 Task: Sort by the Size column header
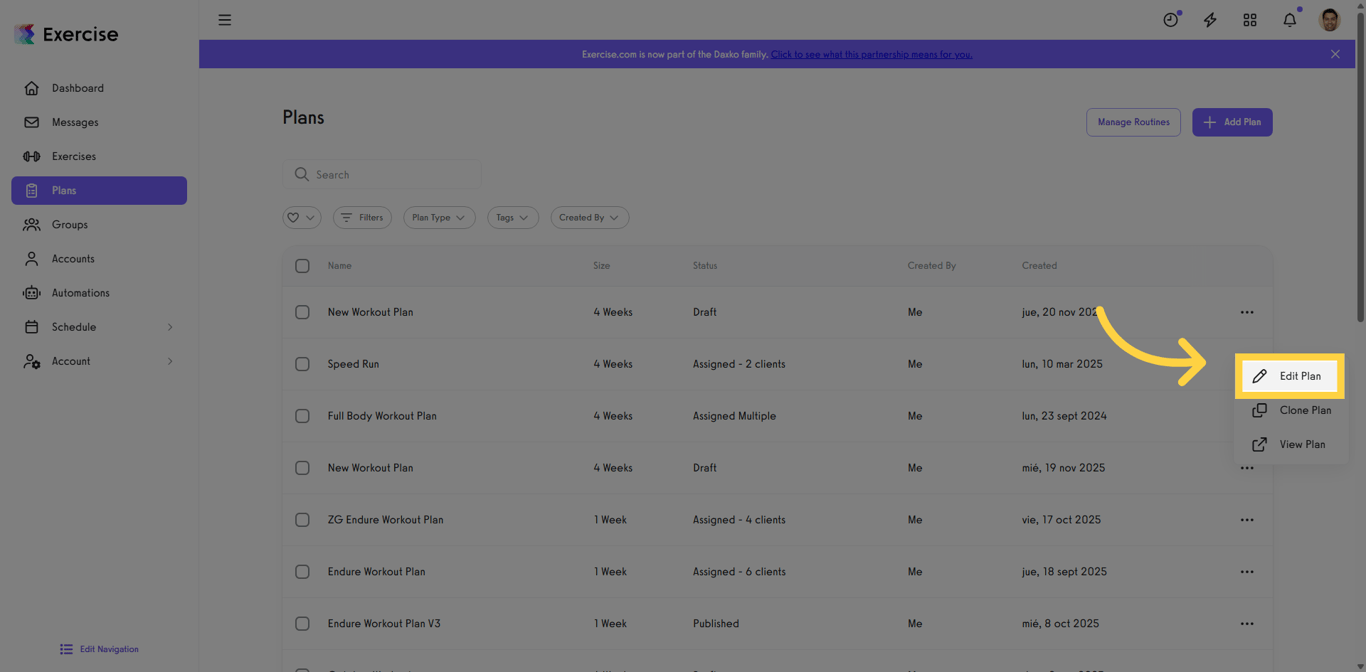click(601, 266)
